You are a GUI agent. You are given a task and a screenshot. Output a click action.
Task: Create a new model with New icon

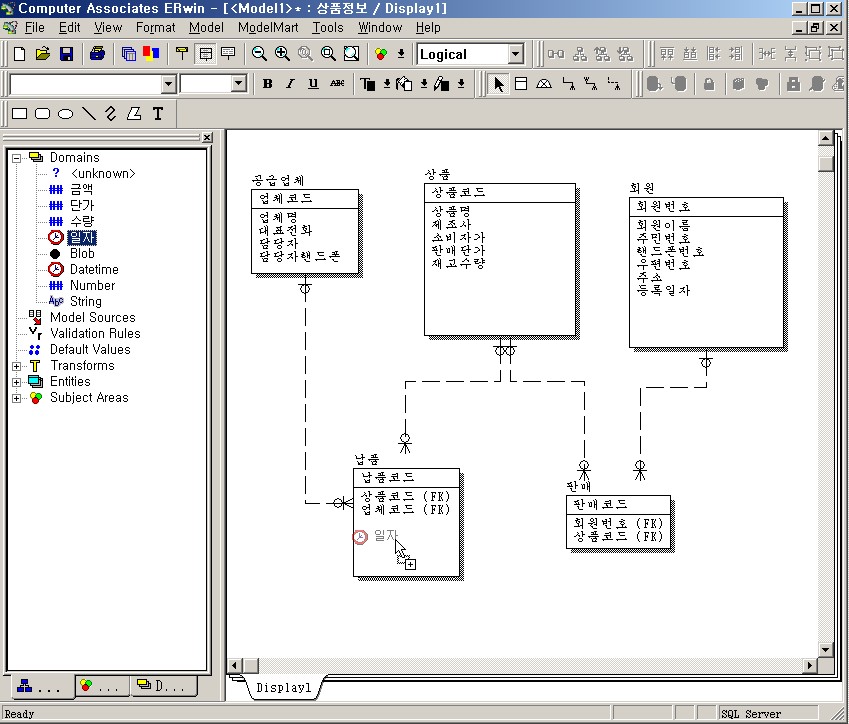(19, 54)
